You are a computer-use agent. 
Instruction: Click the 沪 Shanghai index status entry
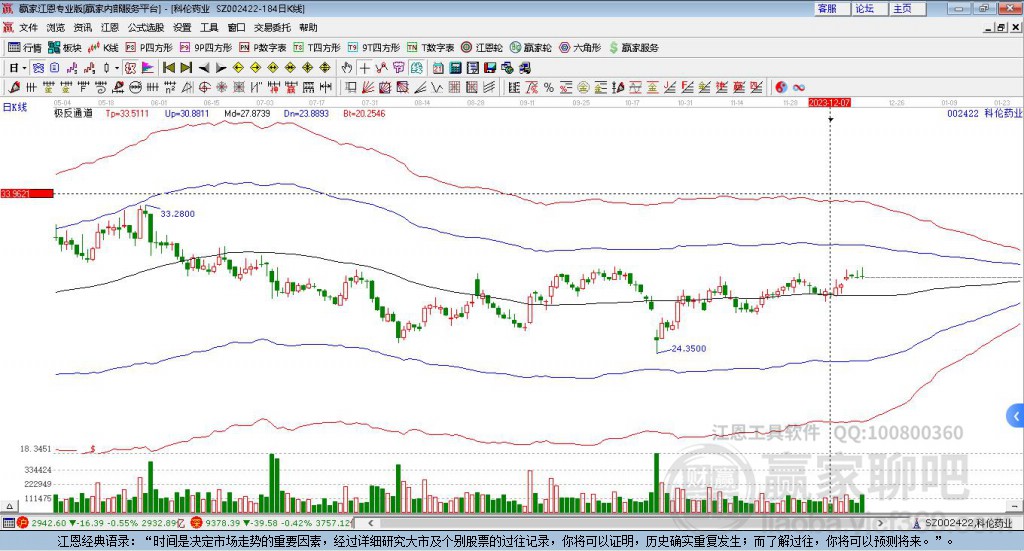[101, 523]
